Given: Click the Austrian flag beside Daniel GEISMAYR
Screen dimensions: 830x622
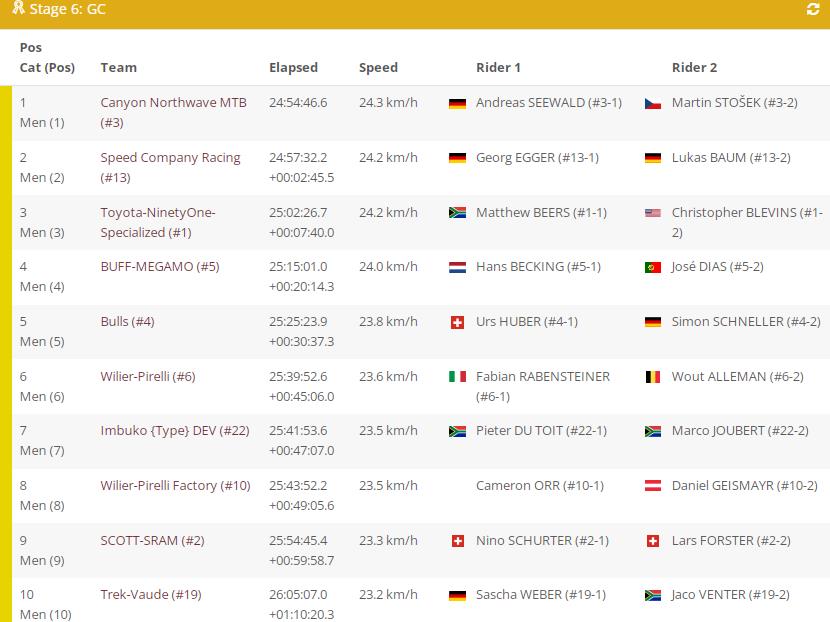Looking at the screenshot, I should [653, 486].
